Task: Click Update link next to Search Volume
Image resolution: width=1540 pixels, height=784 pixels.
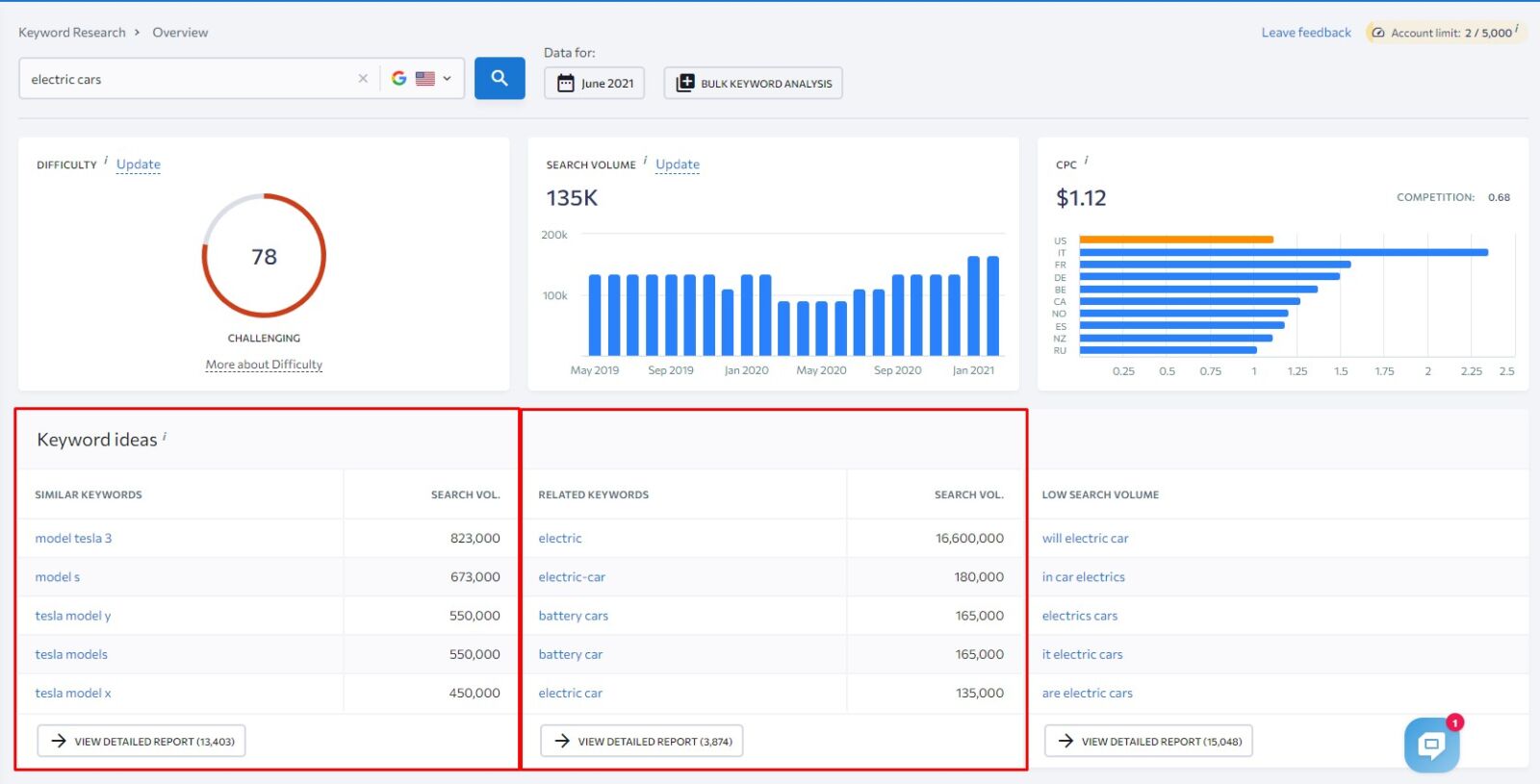Action: (x=678, y=164)
